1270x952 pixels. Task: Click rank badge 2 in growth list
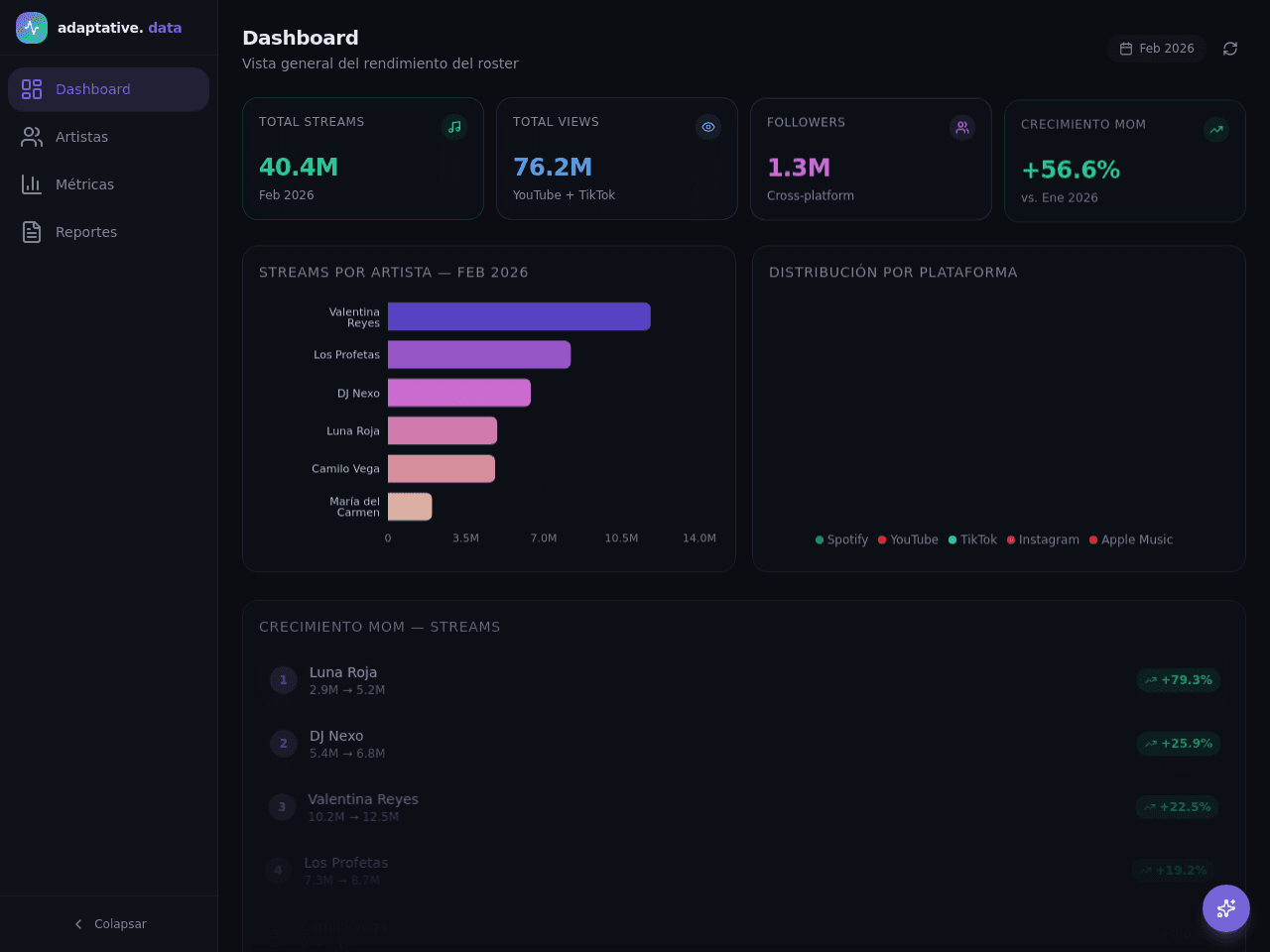pyautogui.click(x=283, y=744)
